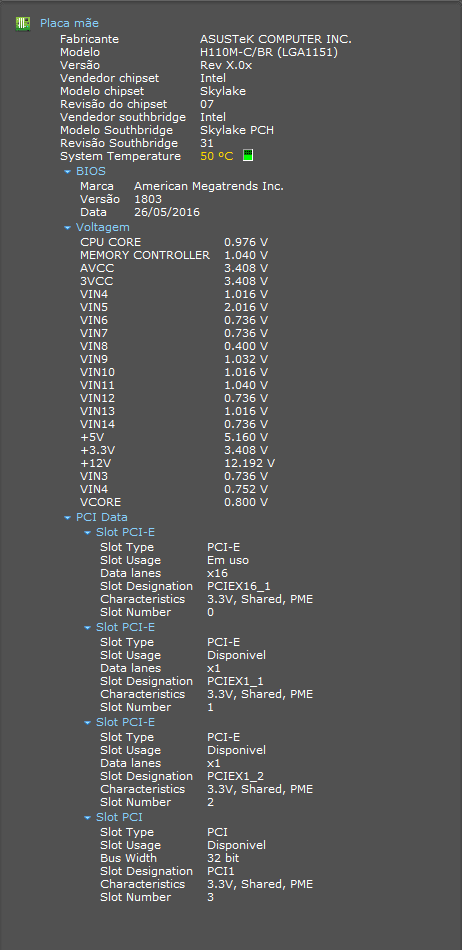Click the PCI Data heading
Image resolution: width=462 pixels, height=950 pixels.
(102, 517)
